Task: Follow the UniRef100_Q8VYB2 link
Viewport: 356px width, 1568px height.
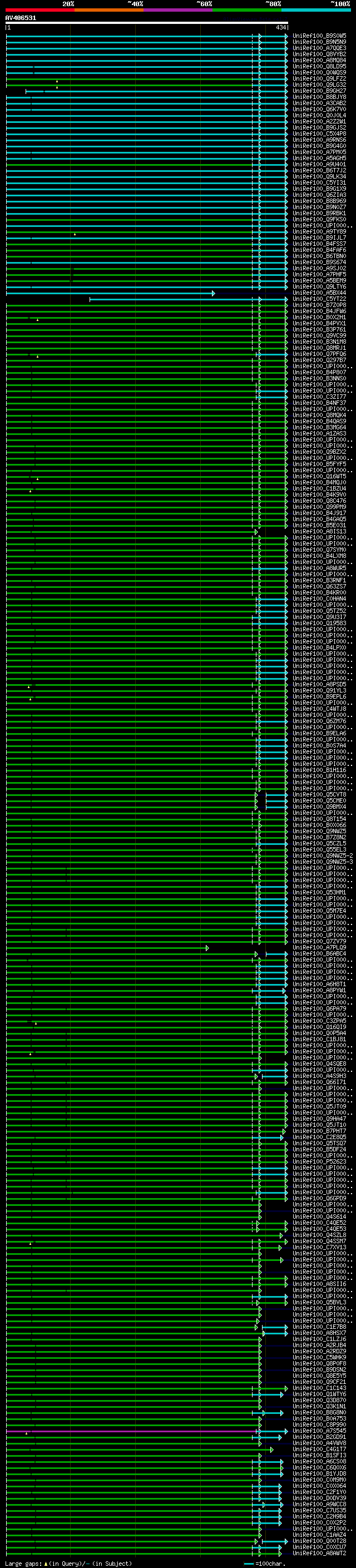Action: coord(319,54)
